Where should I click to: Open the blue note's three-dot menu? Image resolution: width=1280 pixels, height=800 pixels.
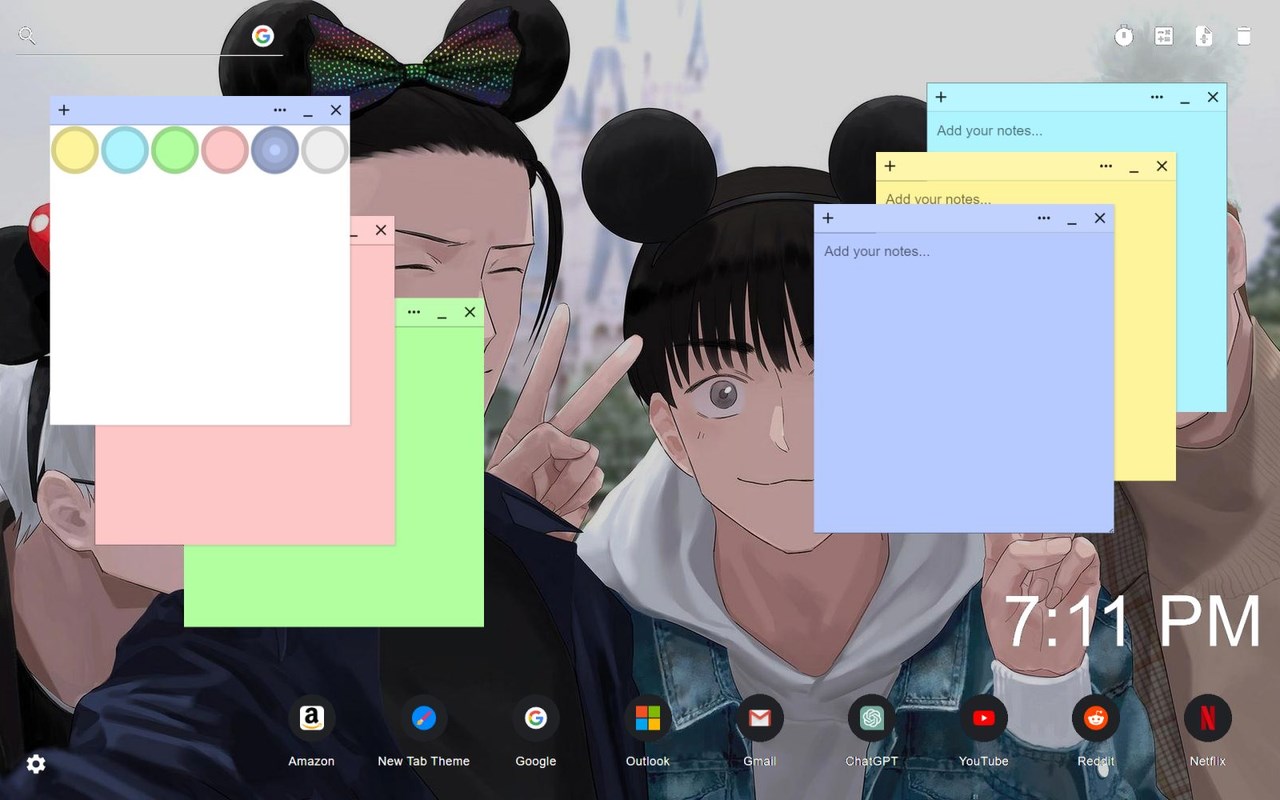[1044, 218]
